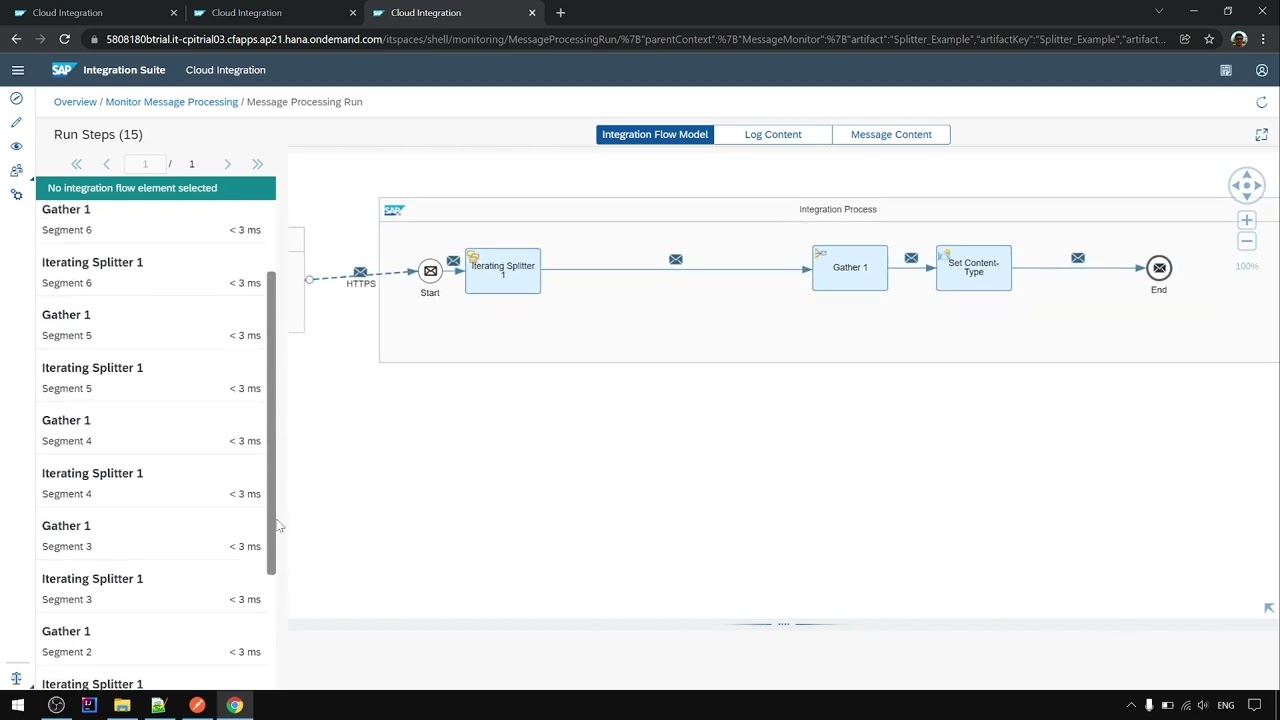The image size is (1280, 720).
Task: Click the run steps page number field
Action: (145, 164)
